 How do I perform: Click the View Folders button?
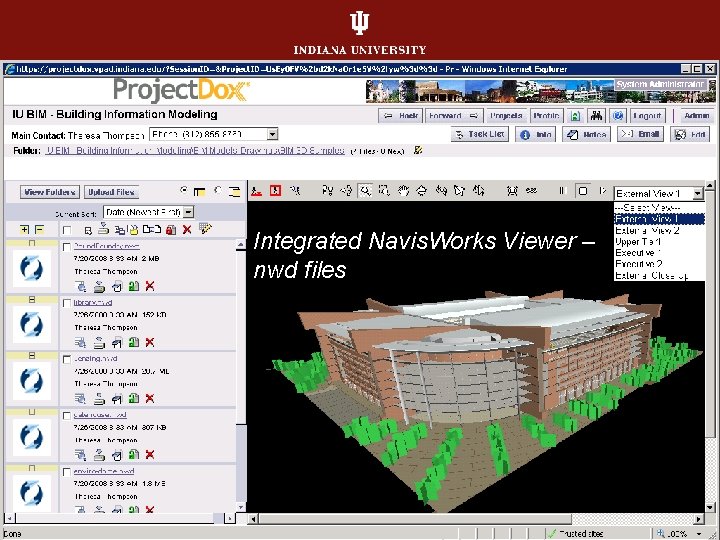(50, 192)
